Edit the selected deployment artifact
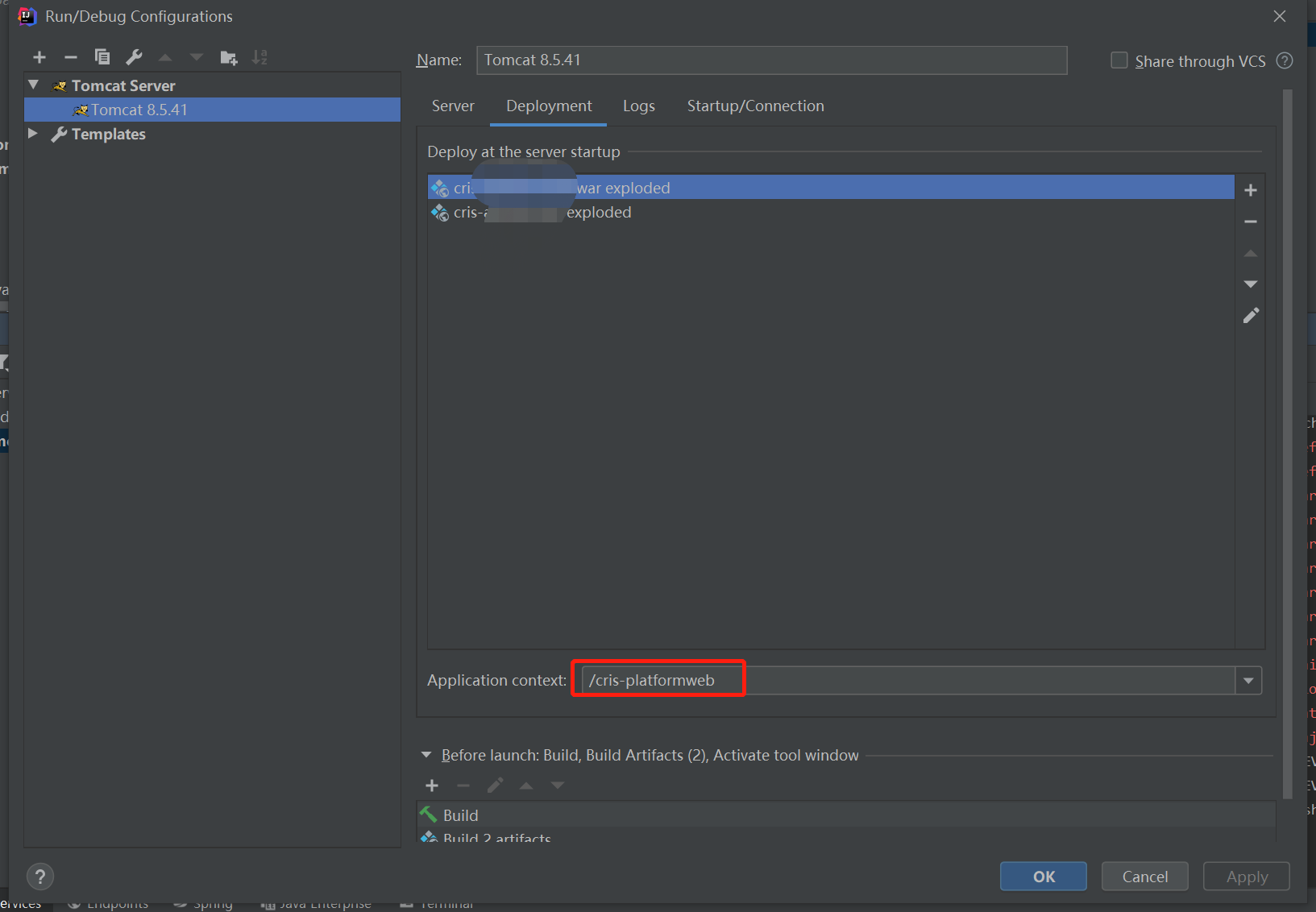 [1251, 316]
